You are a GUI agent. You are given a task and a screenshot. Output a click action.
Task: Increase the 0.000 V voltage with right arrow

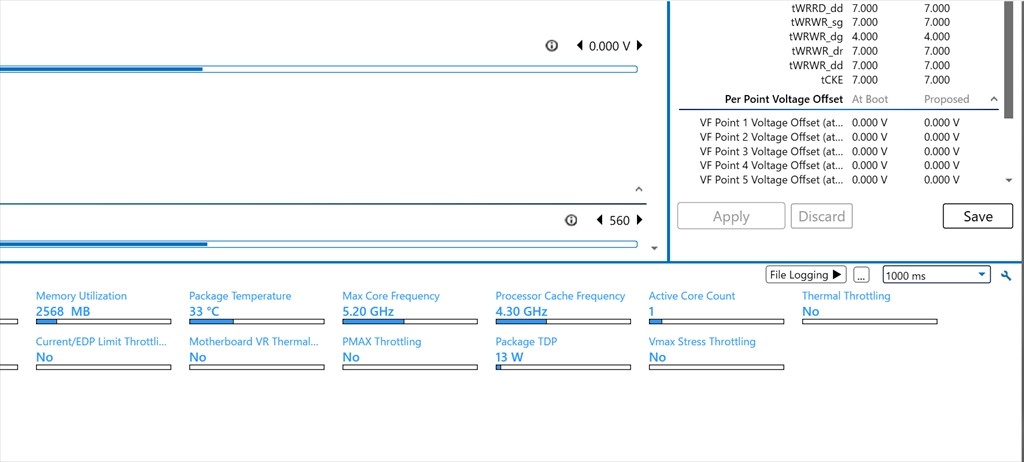pyautogui.click(x=639, y=46)
